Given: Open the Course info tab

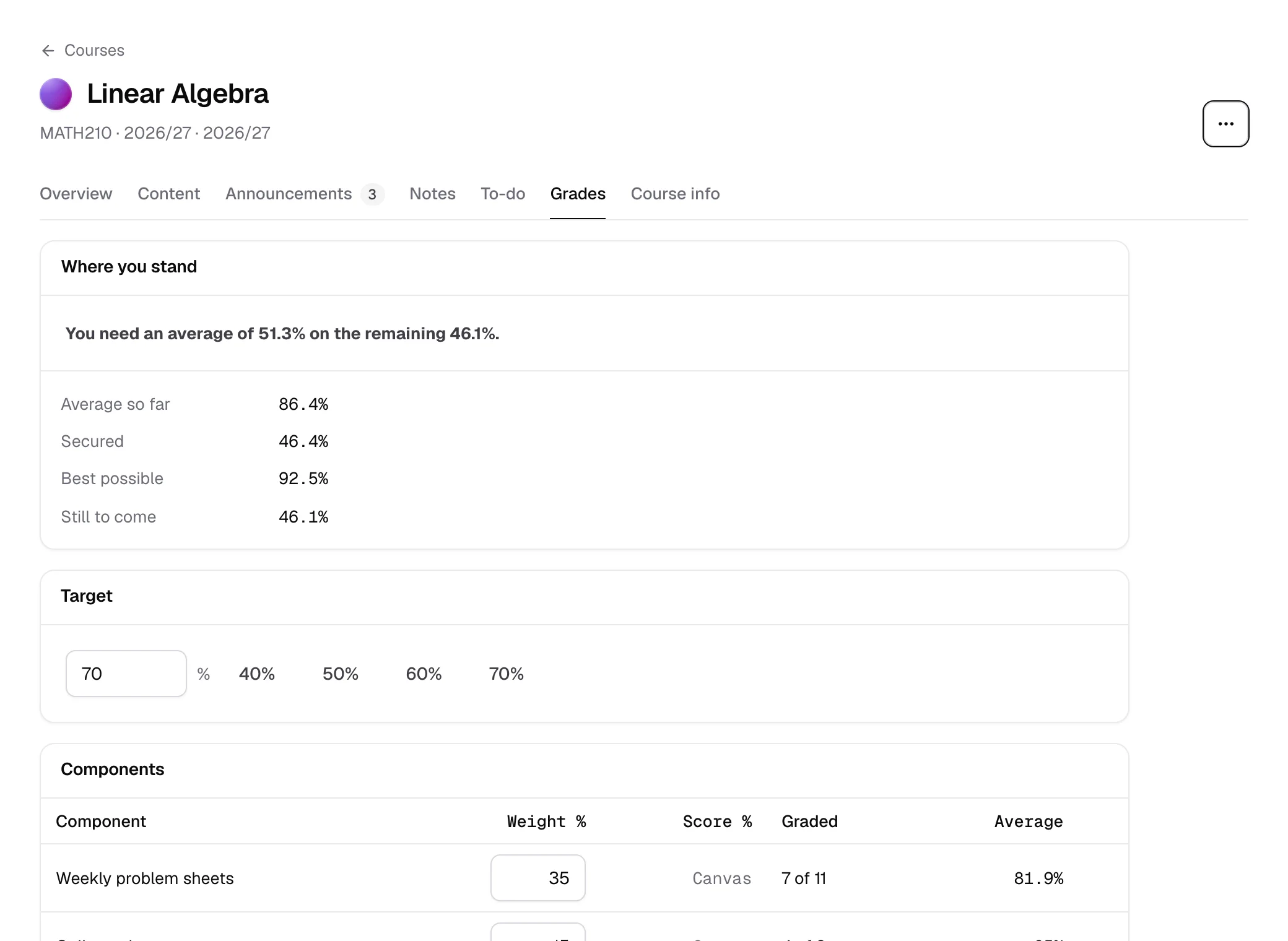Looking at the screenshot, I should pos(675,194).
